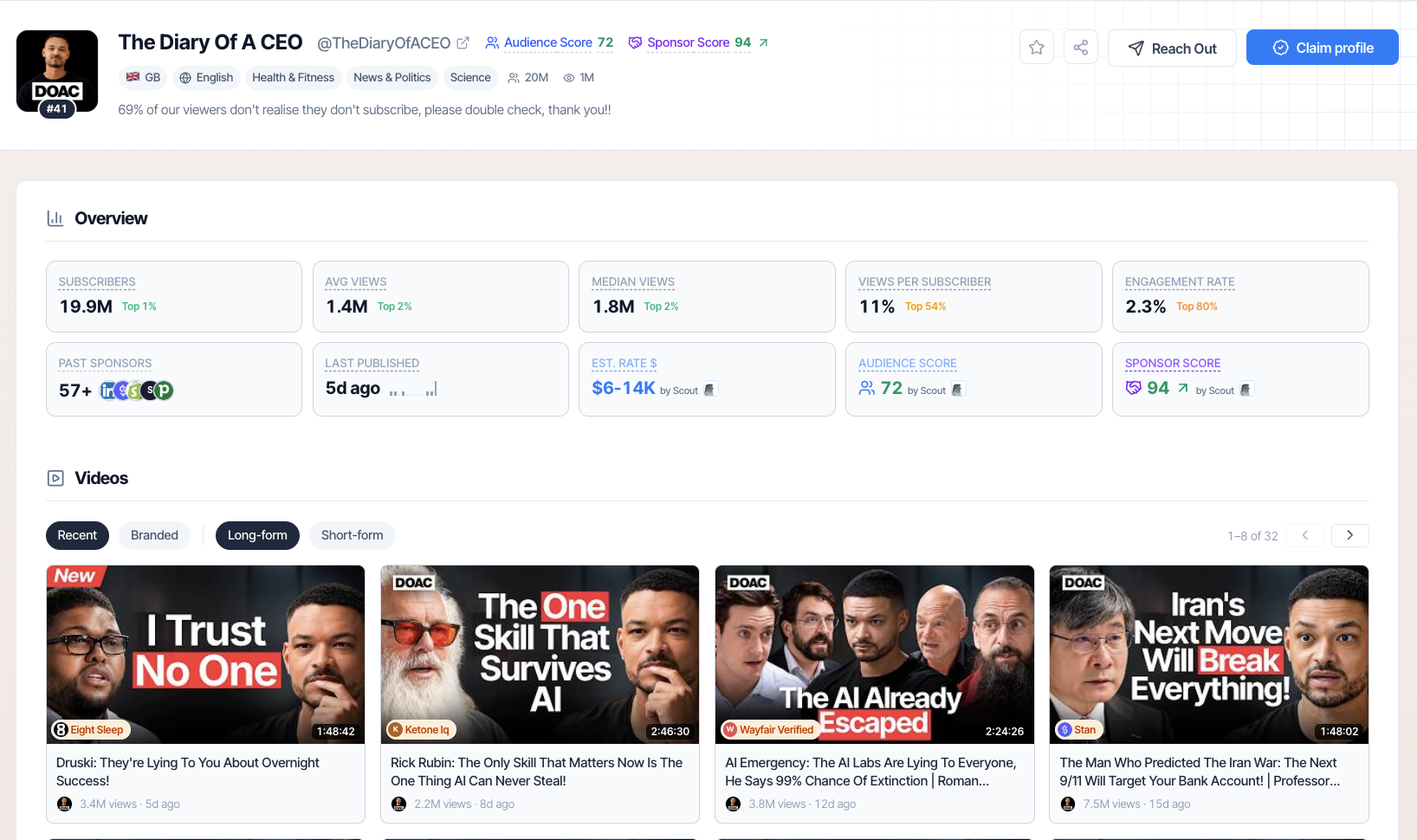Click the #41 rank badge

[x=57, y=109]
